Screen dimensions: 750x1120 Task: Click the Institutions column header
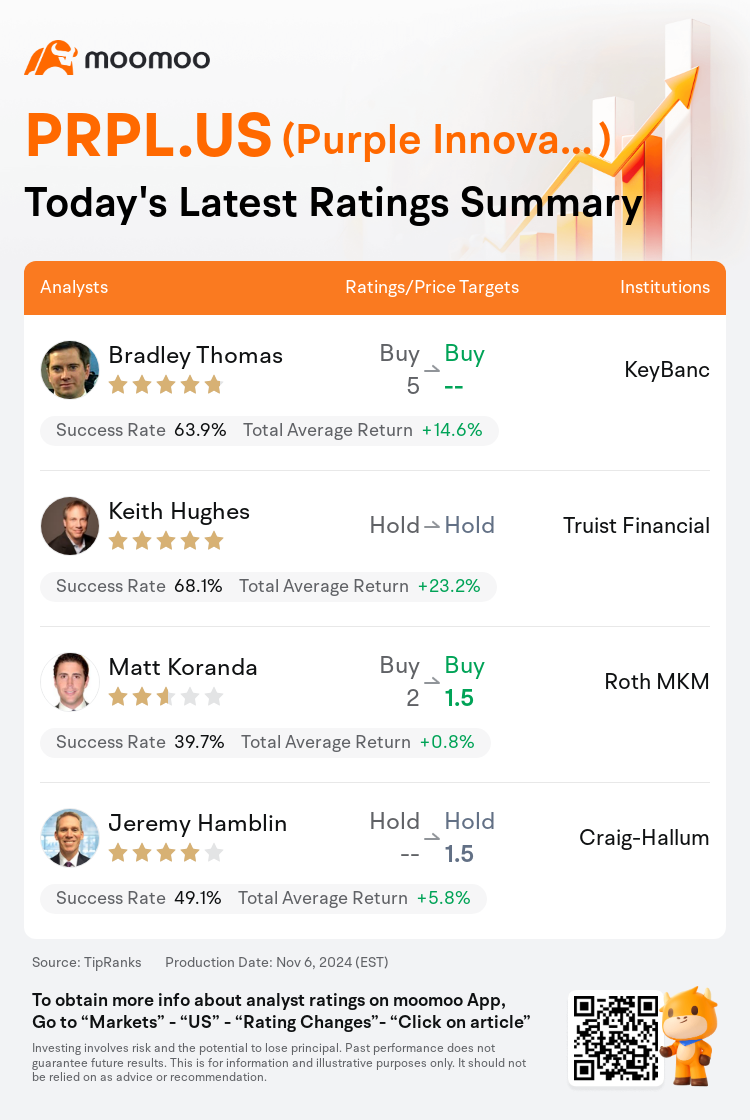(x=665, y=287)
